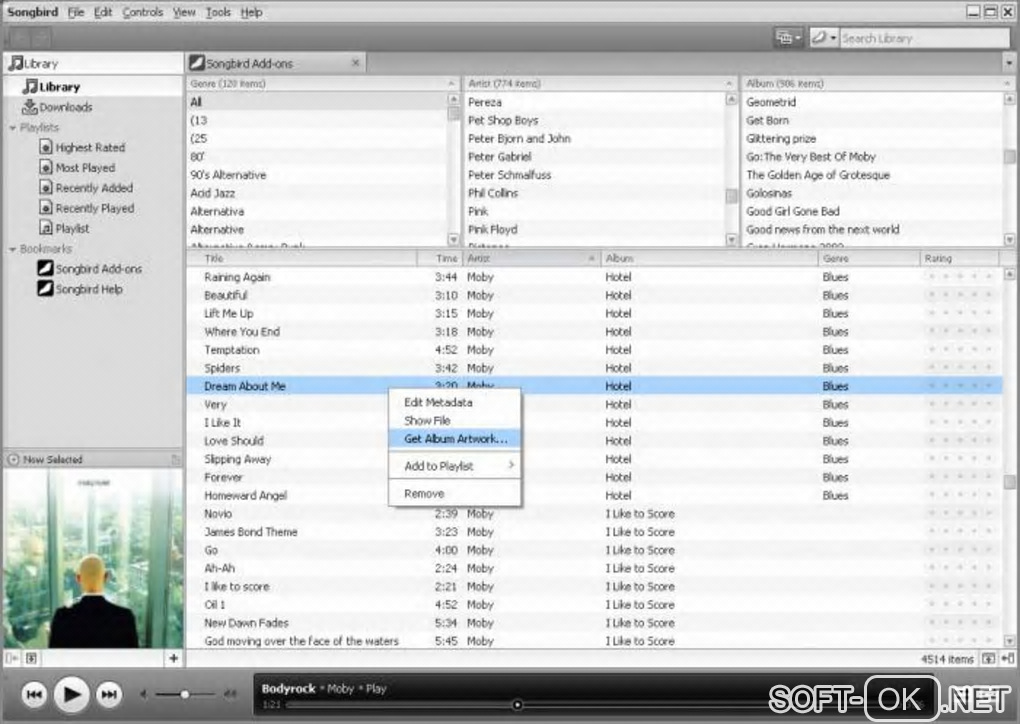Sort tracks by the Title column header
1020x724 pixels.
[302, 258]
